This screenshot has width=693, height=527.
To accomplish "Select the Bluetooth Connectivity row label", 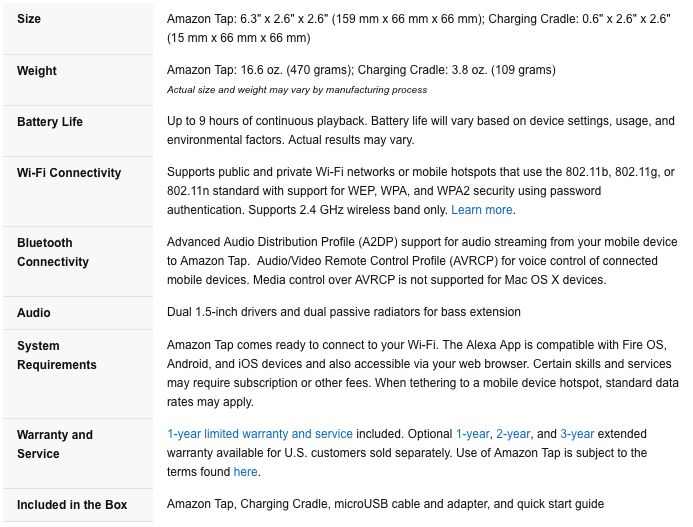I will (53, 252).
